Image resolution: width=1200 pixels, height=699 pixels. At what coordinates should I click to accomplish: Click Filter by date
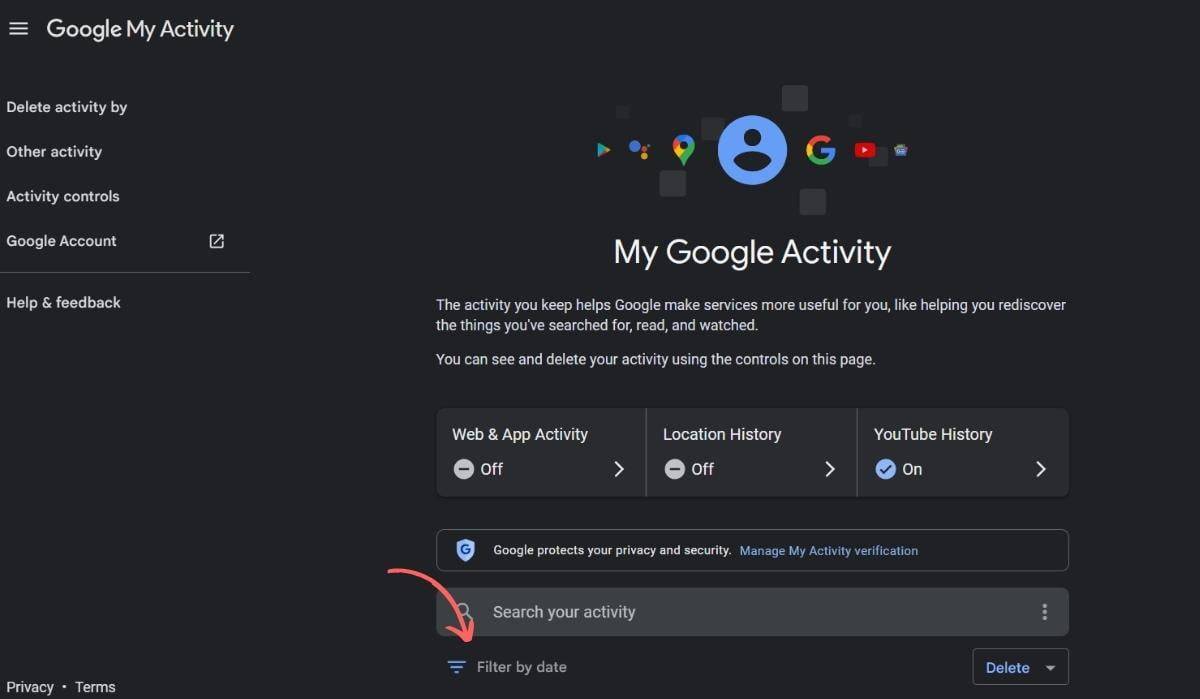tap(521, 667)
